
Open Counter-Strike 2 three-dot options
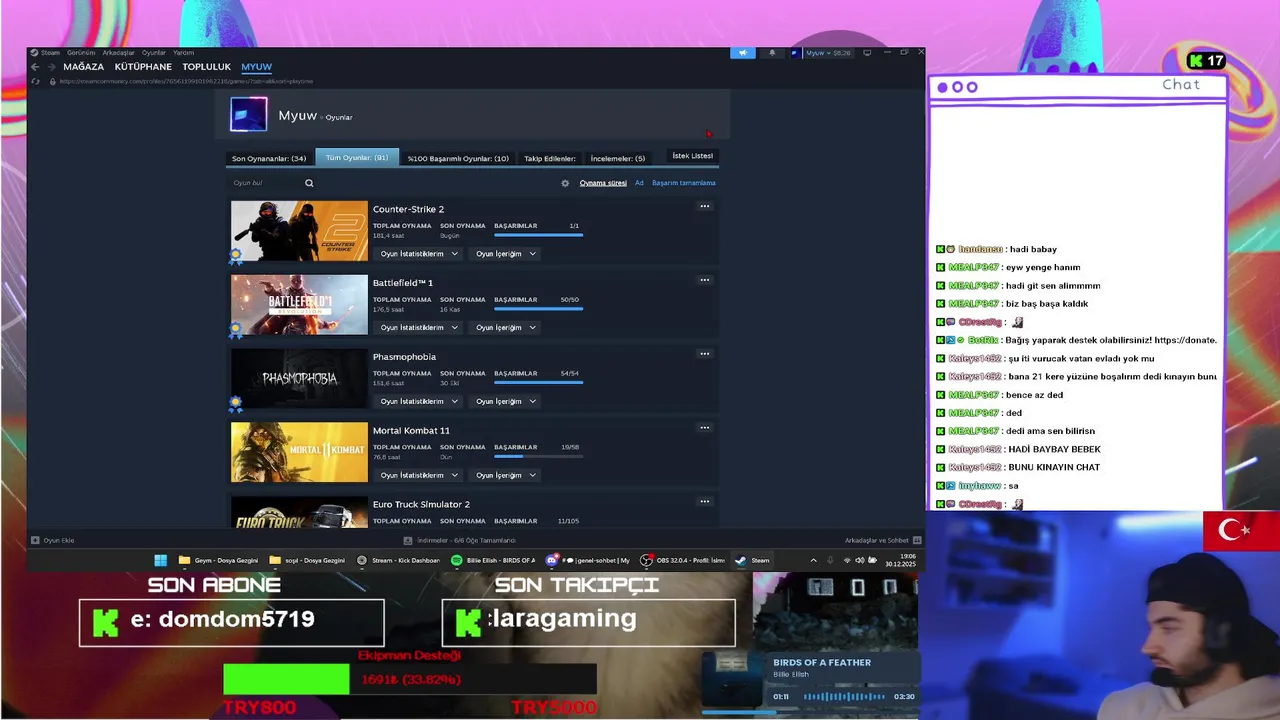point(704,206)
